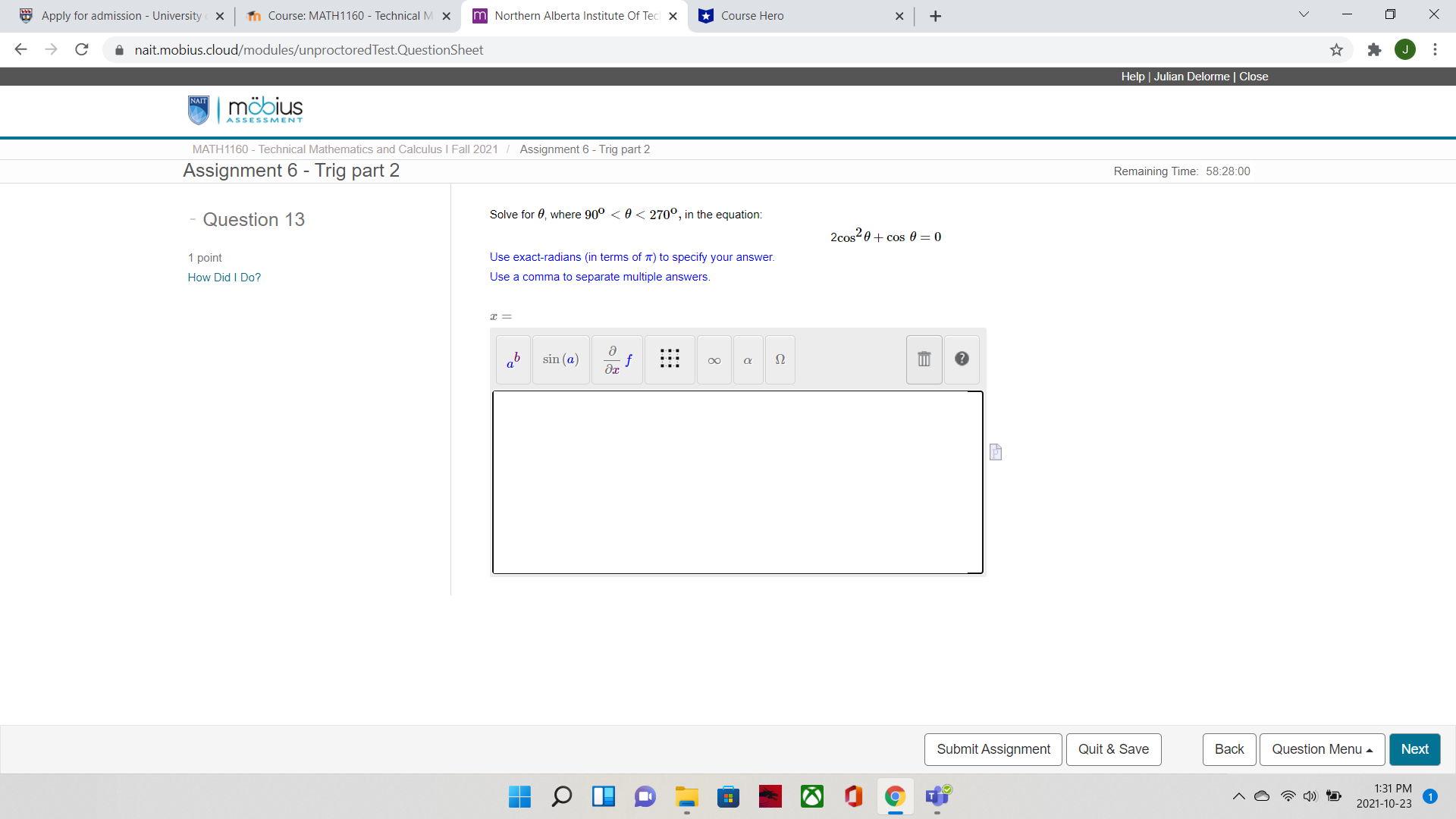Insert the infinity symbol

pos(714,359)
